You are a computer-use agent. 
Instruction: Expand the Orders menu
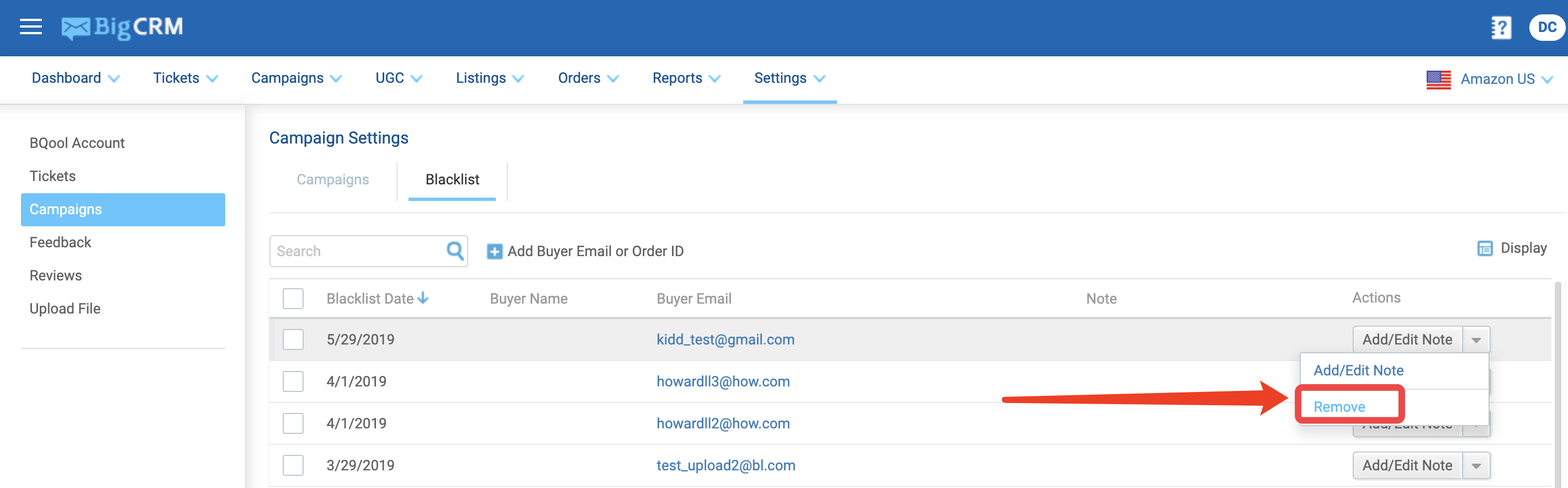pyautogui.click(x=588, y=78)
